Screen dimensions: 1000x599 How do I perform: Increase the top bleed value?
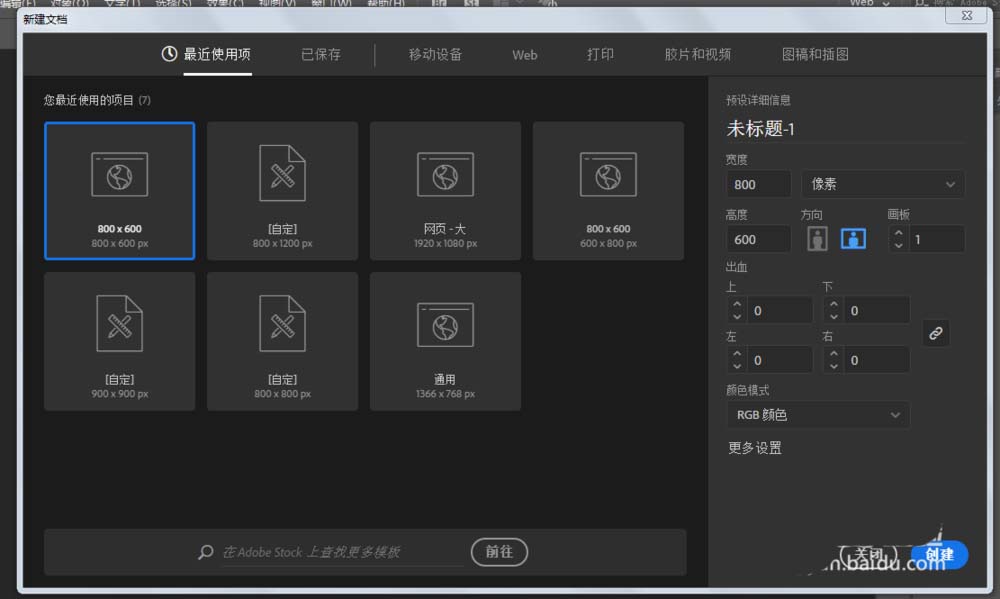737,304
